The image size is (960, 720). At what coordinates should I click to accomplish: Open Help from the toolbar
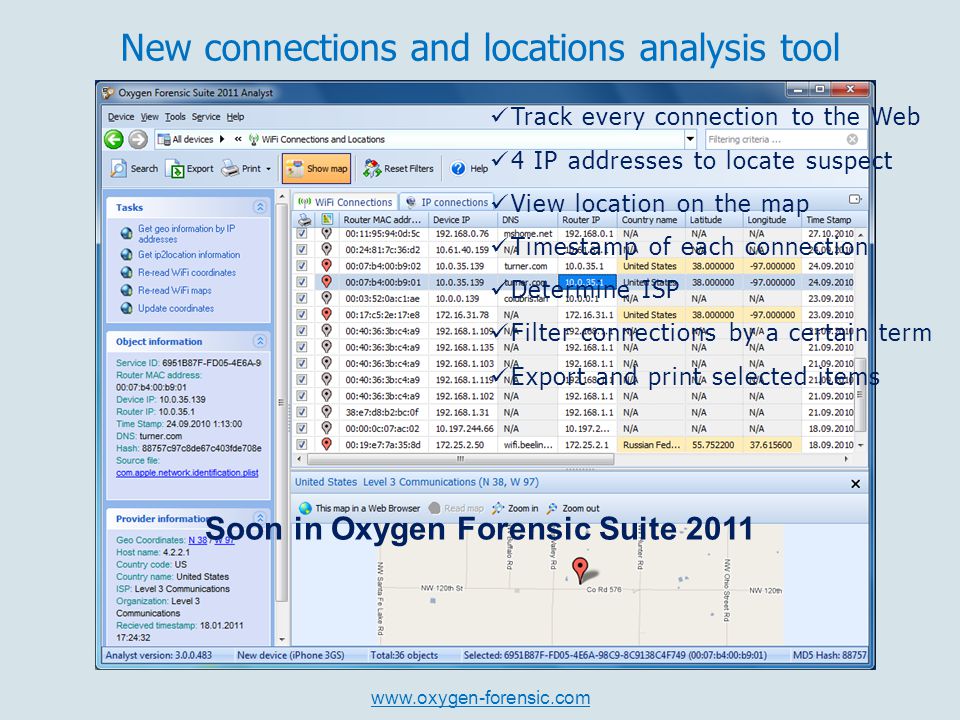[470, 168]
